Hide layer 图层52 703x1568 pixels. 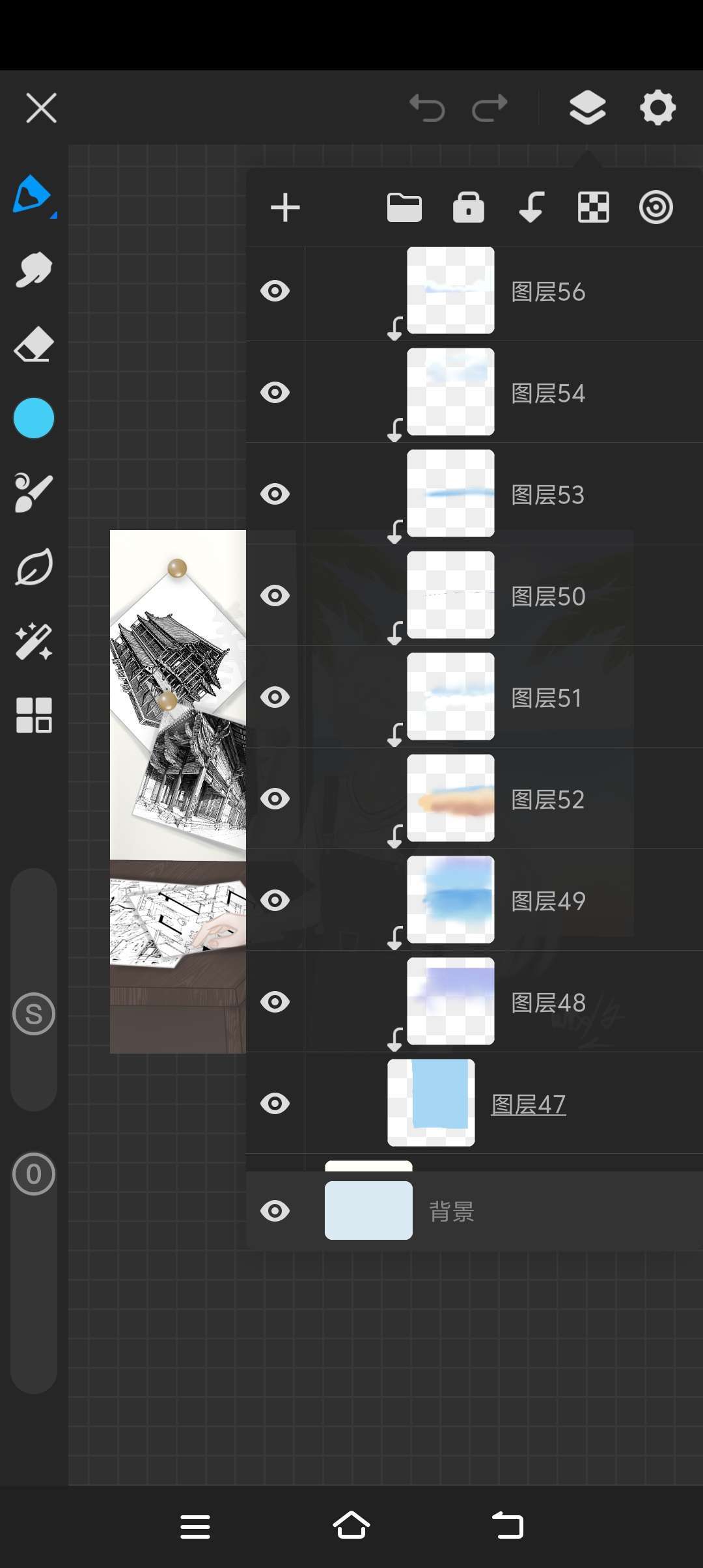point(275,799)
